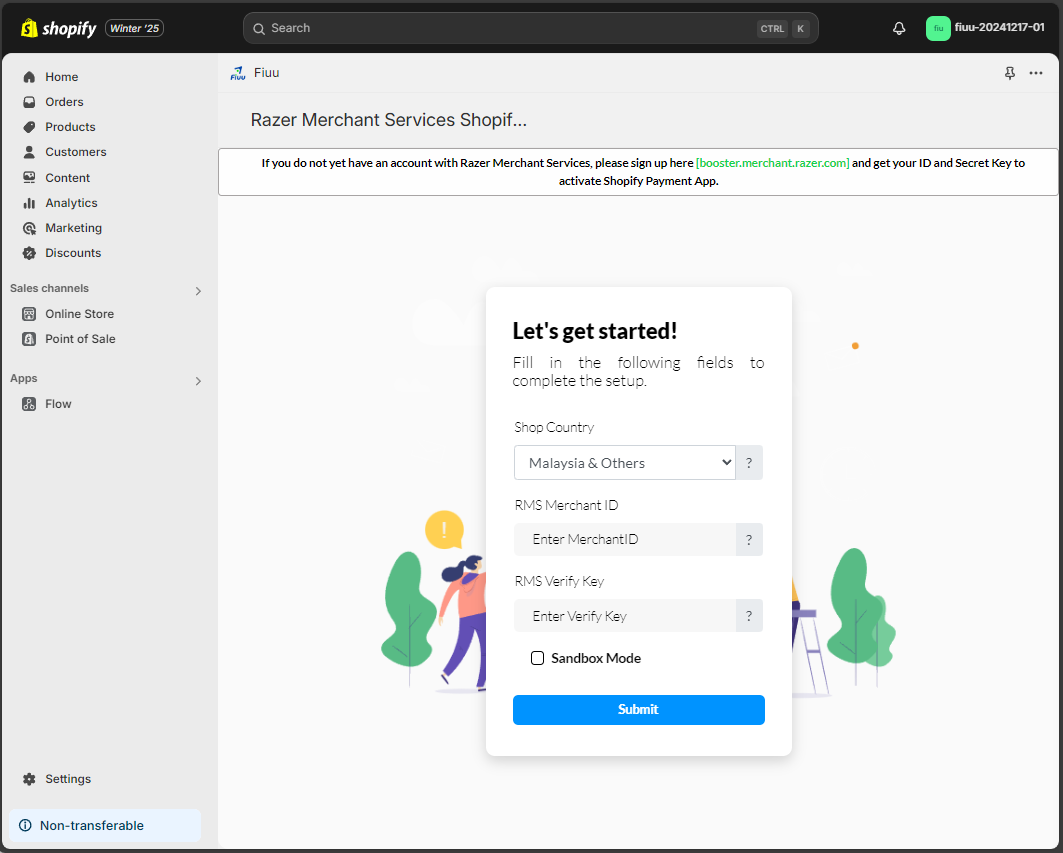The width and height of the screenshot is (1063, 853).
Task: Click the Fiuu breadcrumb title
Action: tap(266, 73)
